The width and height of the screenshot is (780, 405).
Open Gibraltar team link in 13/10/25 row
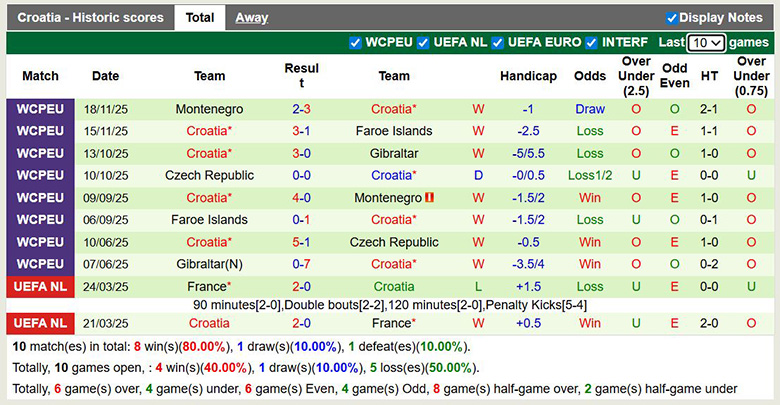(394, 154)
